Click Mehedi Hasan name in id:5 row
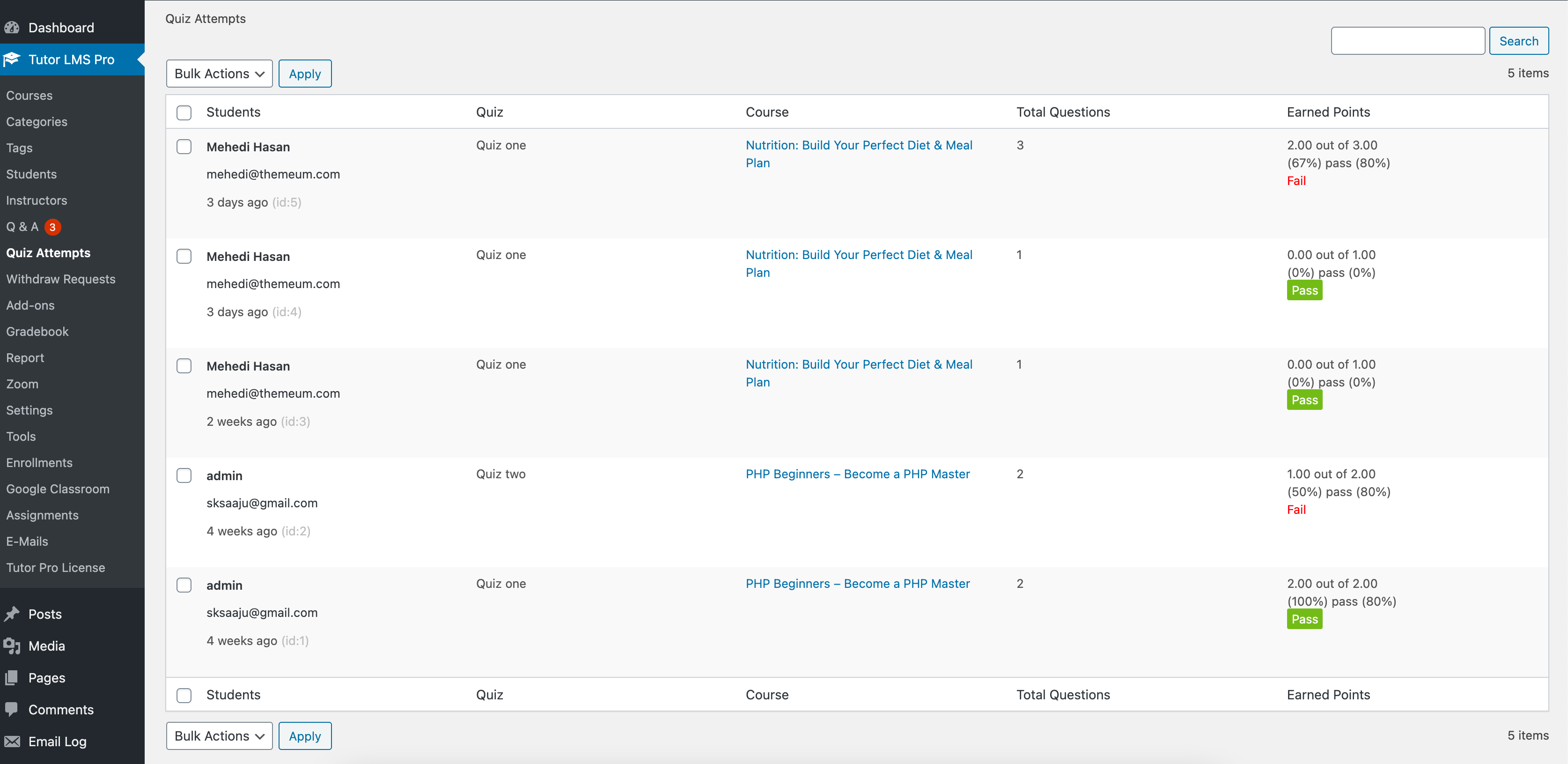 (248, 147)
